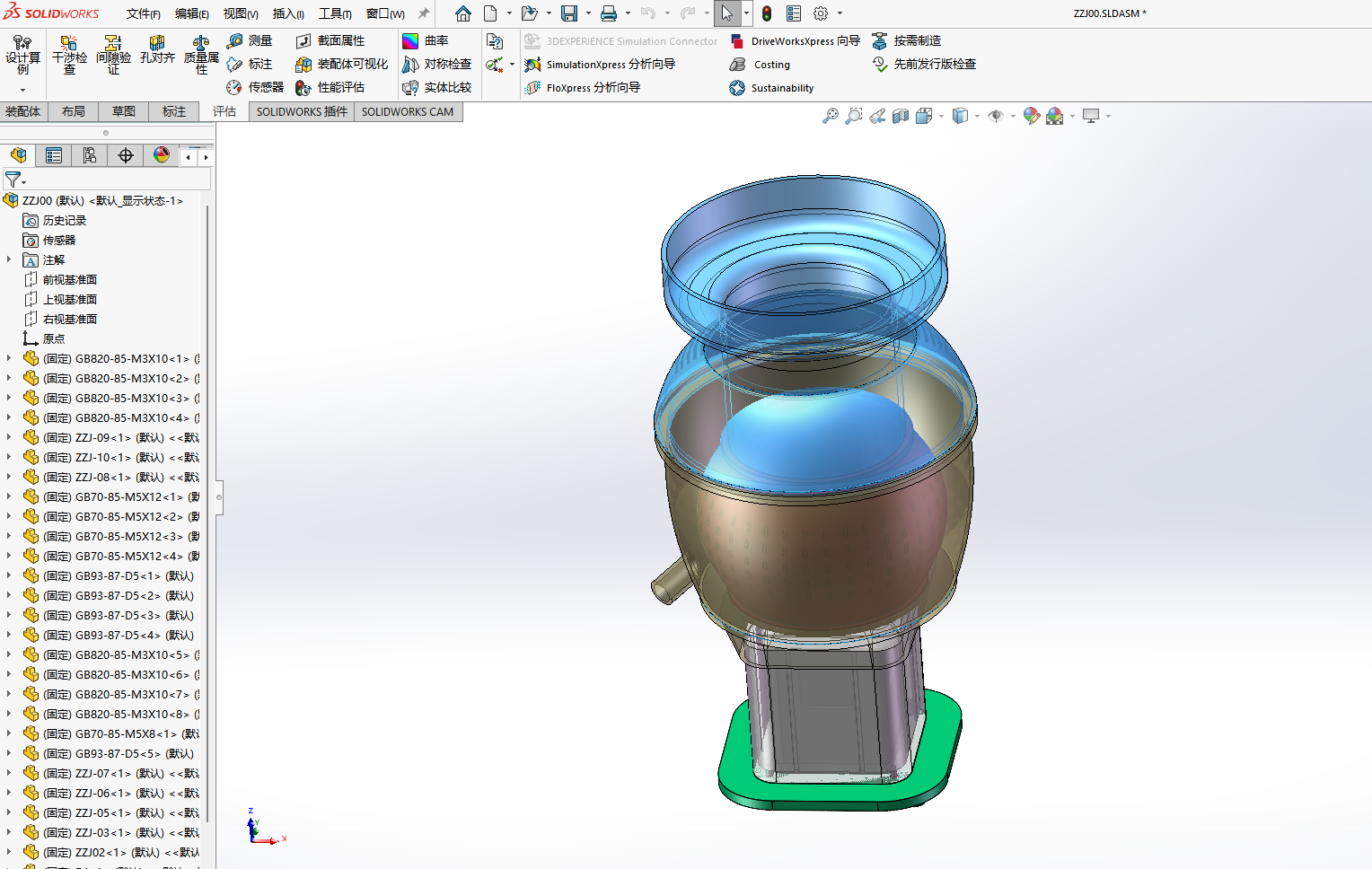1372x869 pixels.
Task: Open the 文件(F) menu
Action: pos(144,13)
